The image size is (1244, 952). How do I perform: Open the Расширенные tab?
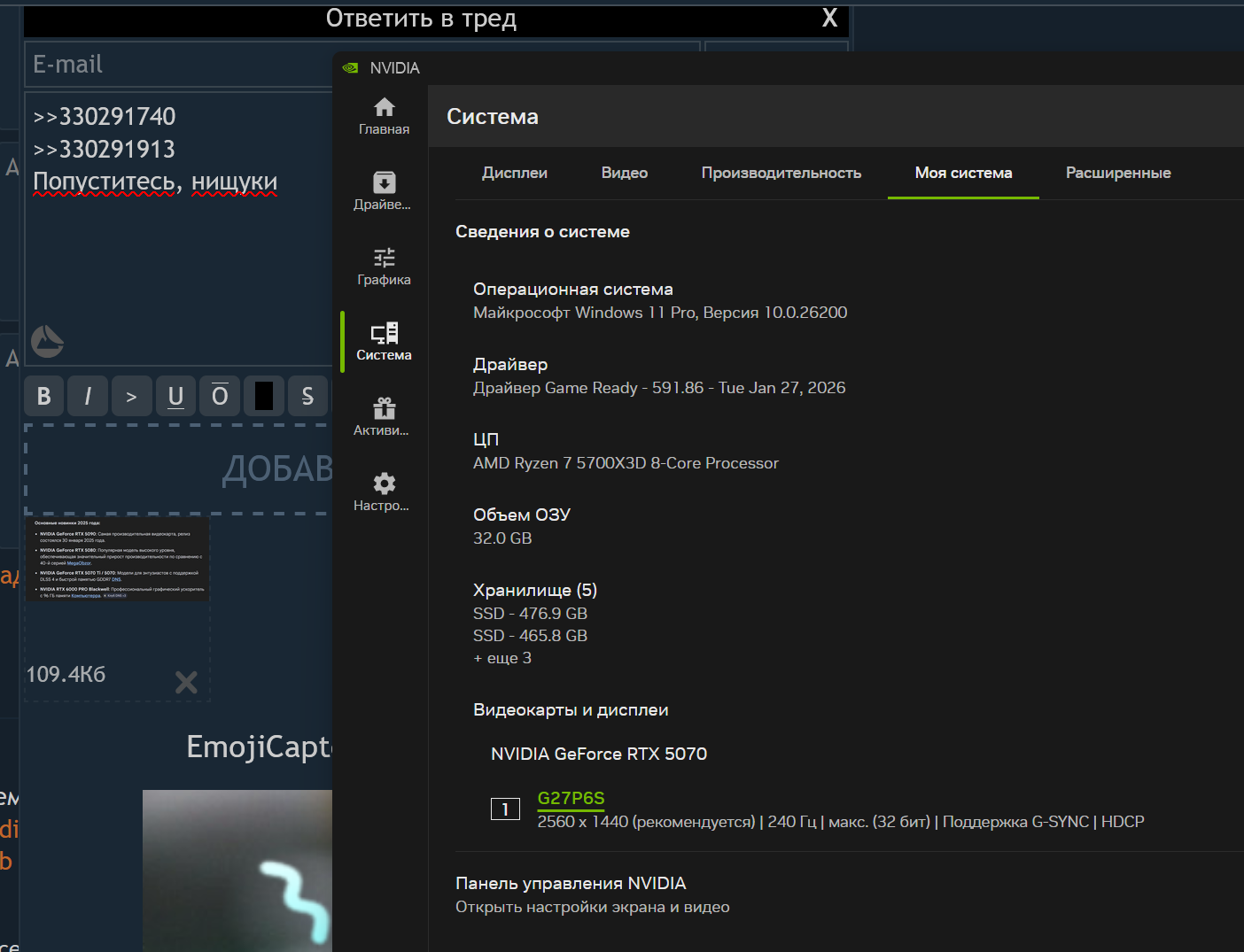pyautogui.click(x=1118, y=173)
